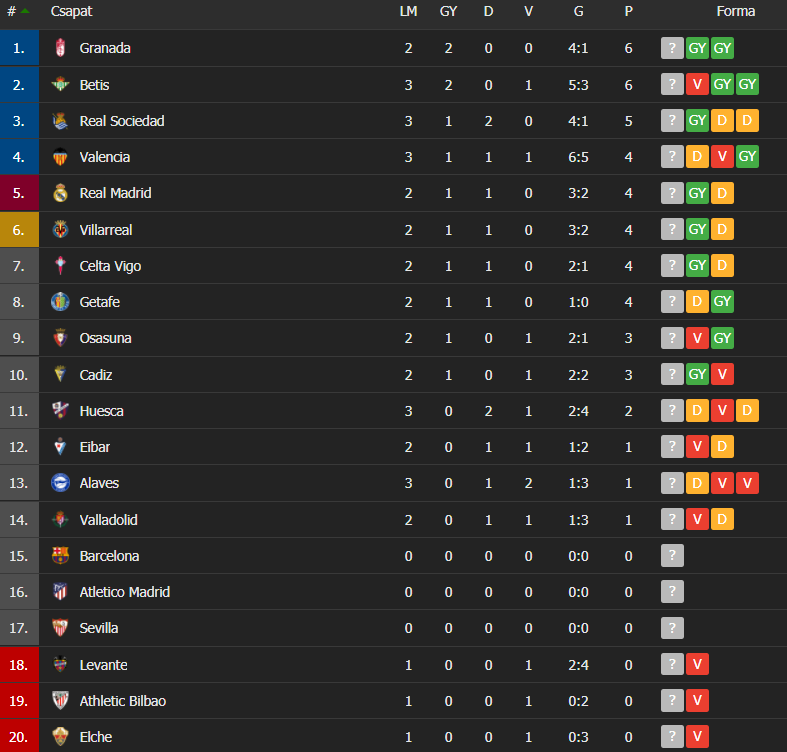Image resolution: width=787 pixels, height=752 pixels.
Task: Click the Barcelona crest icon
Action: (60, 556)
